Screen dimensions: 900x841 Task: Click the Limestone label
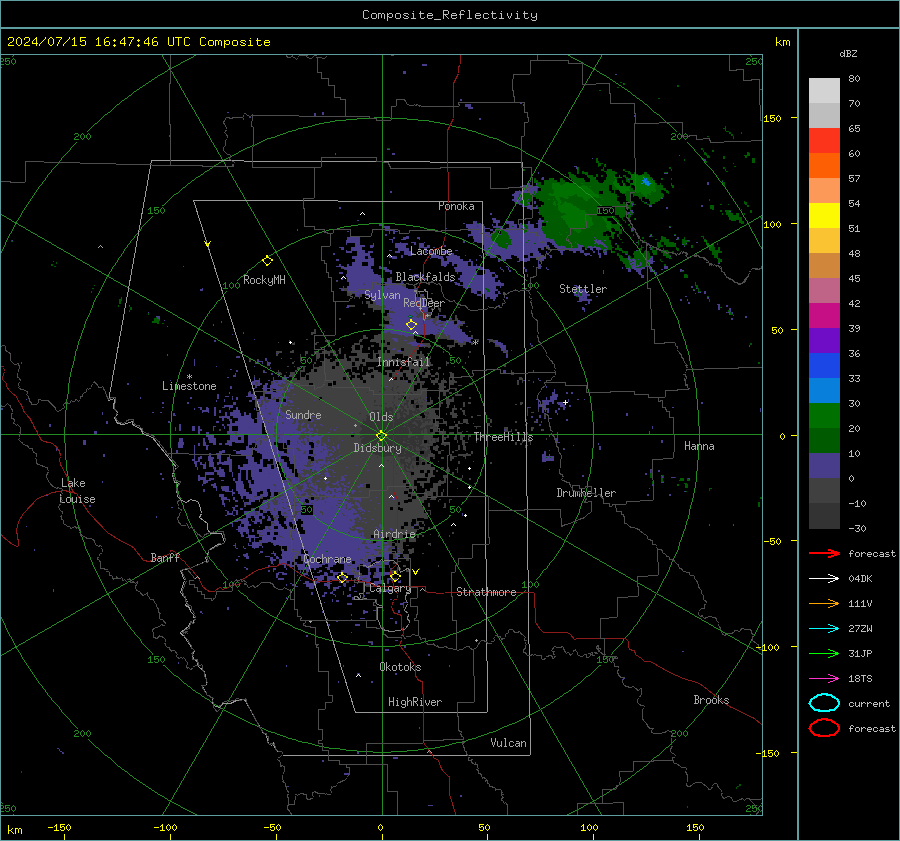click(189, 386)
